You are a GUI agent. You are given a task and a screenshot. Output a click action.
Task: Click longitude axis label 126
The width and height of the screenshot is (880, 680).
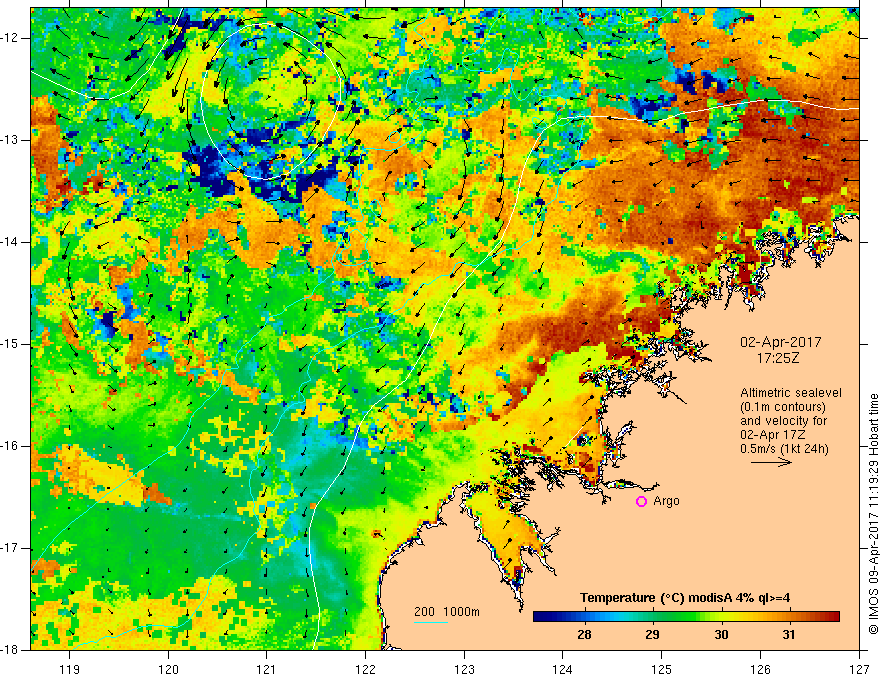(760, 669)
